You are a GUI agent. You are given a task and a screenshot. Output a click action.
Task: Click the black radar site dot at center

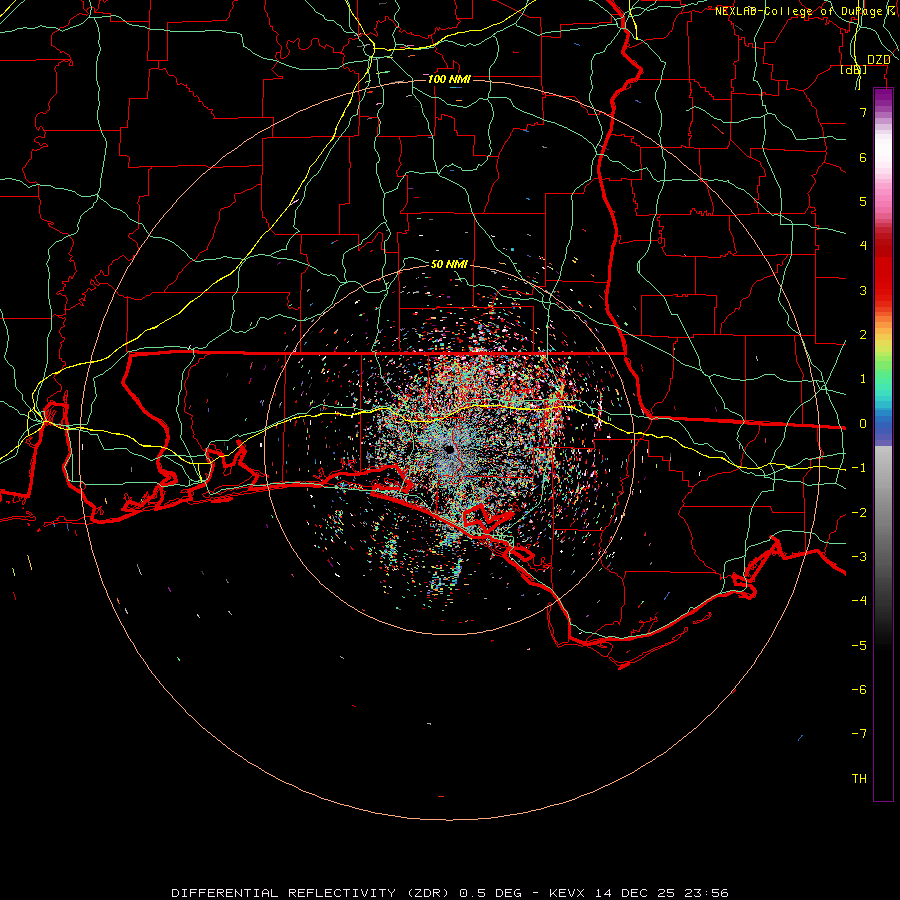pyautogui.click(x=449, y=449)
